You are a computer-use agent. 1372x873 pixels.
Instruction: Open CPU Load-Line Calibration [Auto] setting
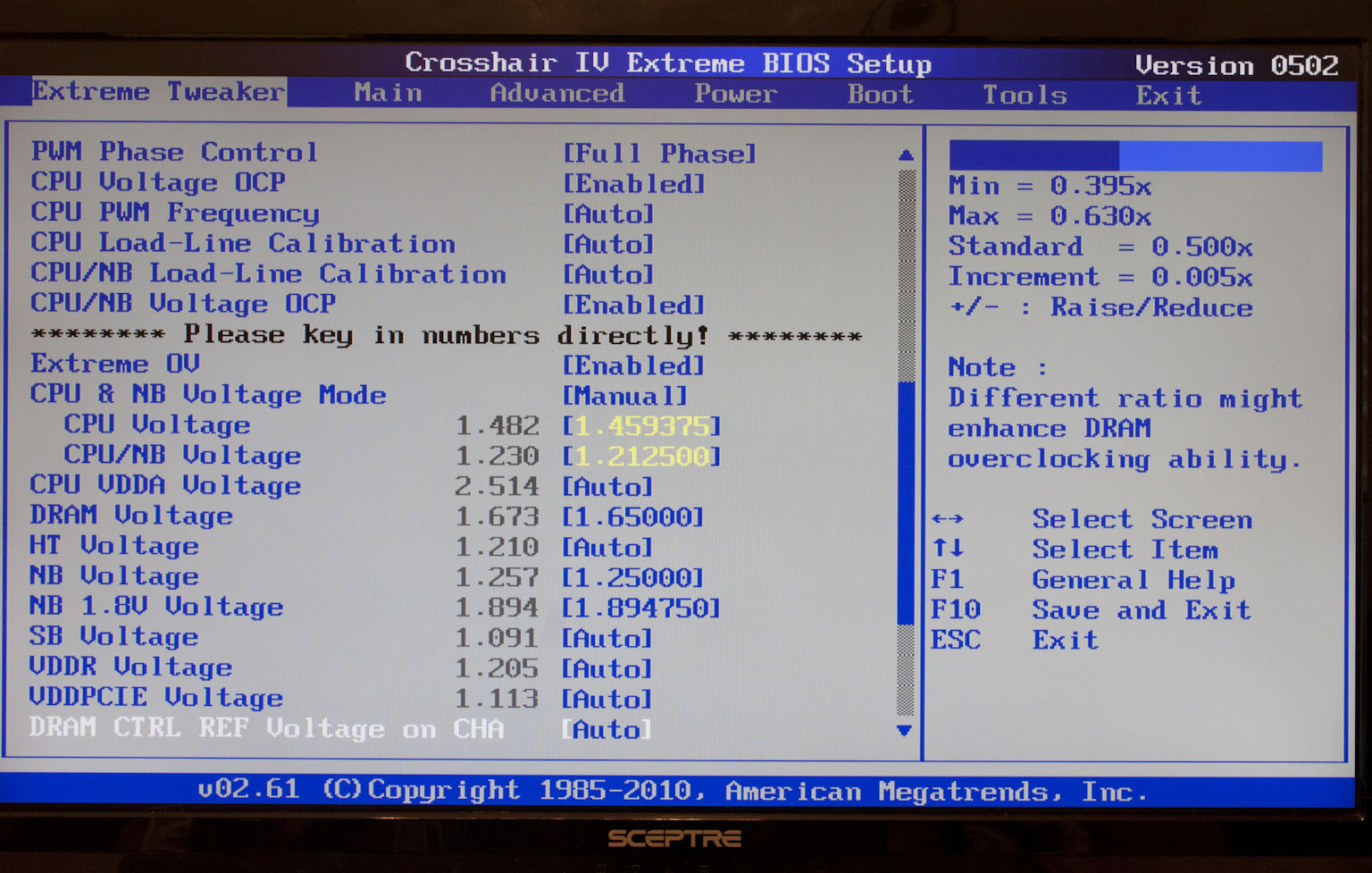pos(608,245)
